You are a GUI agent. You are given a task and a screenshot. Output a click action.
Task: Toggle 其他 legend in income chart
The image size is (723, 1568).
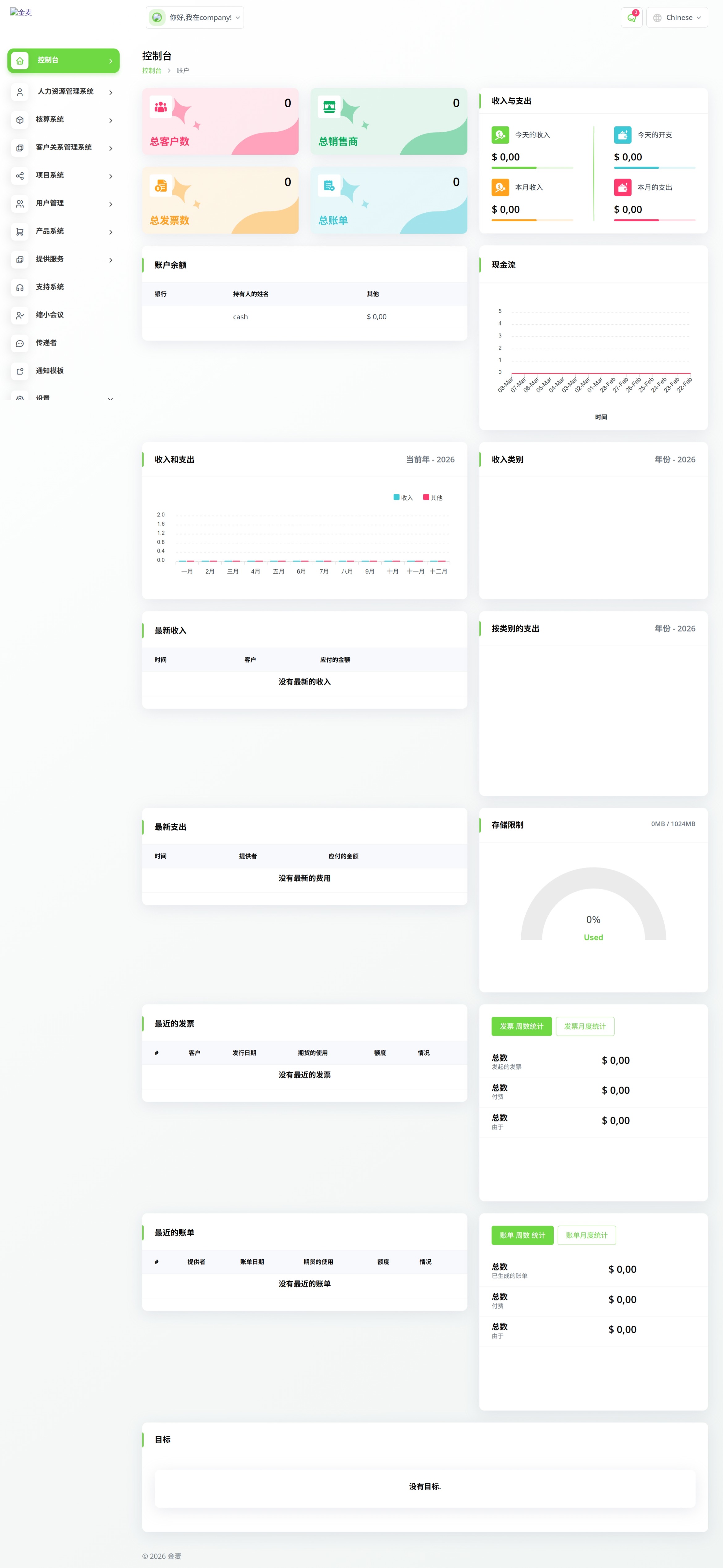tap(433, 497)
